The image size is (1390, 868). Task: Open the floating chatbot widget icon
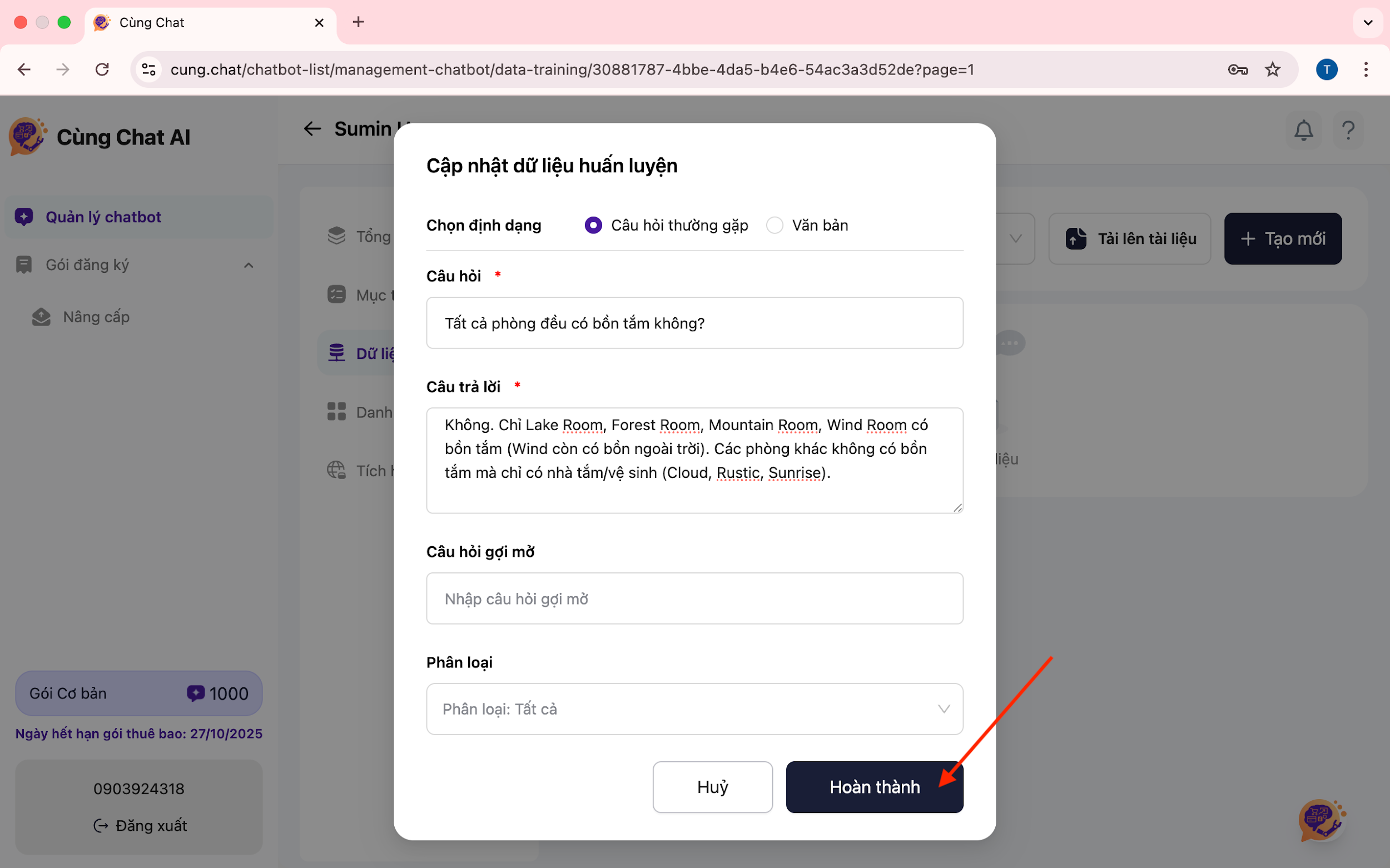coord(1321,819)
